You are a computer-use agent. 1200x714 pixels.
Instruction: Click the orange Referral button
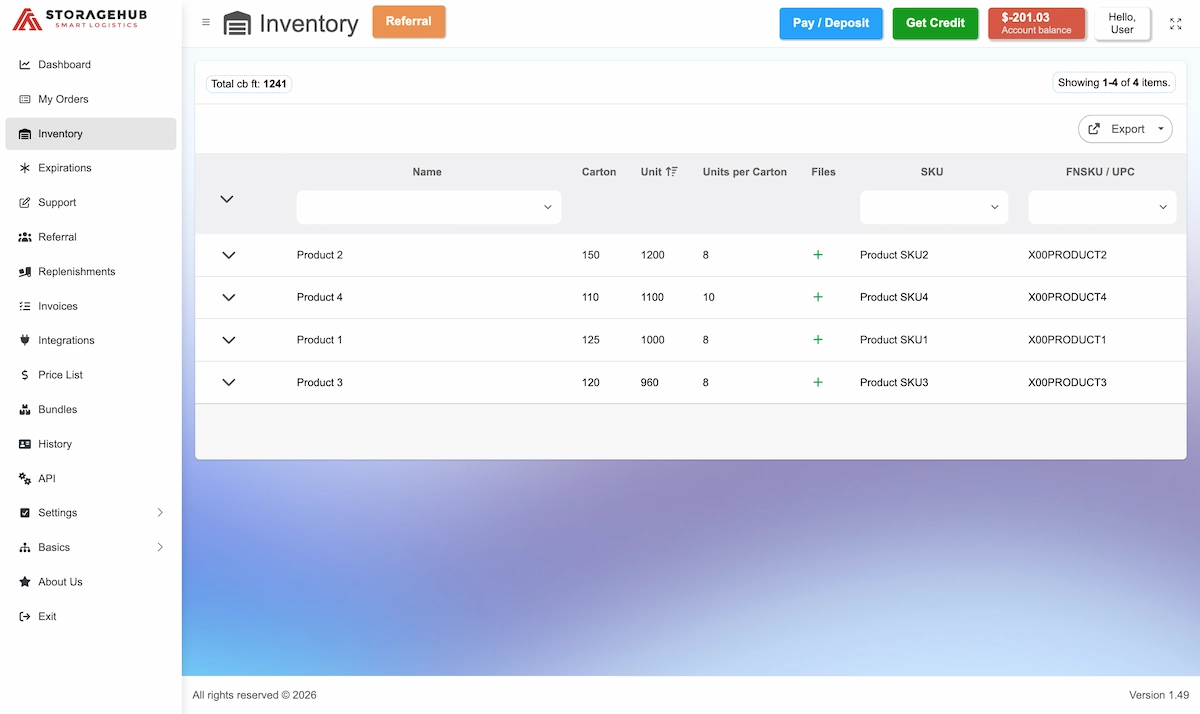coord(409,21)
